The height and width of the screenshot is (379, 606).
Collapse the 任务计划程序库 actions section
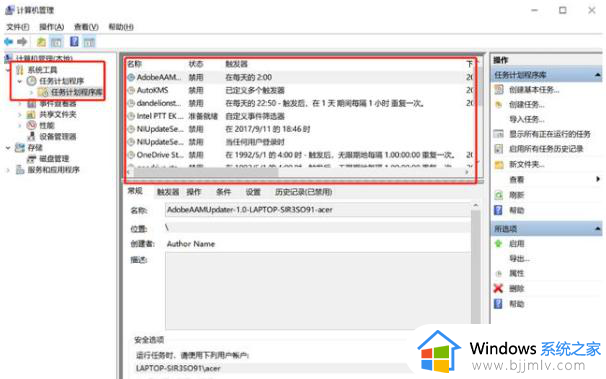point(597,75)
